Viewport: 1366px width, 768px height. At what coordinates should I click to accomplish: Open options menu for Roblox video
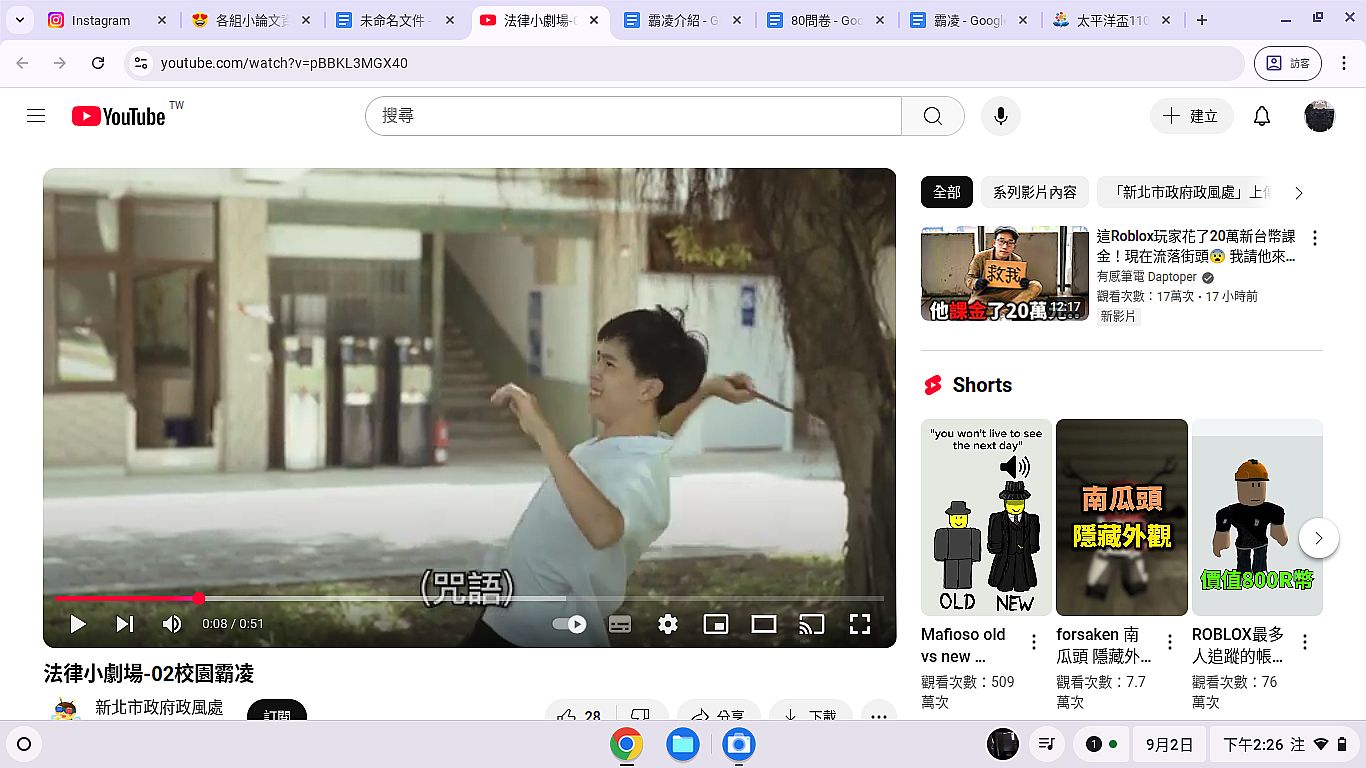(1315, 238)
